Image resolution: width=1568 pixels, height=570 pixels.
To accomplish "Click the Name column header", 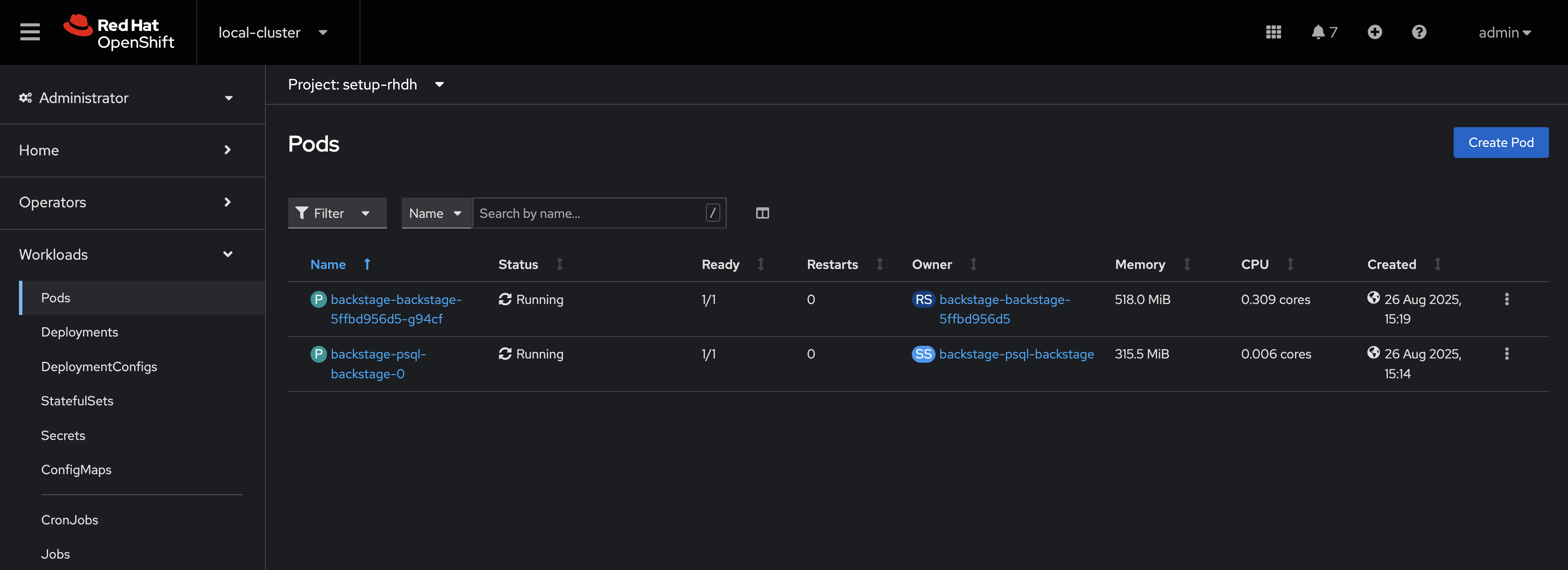I will (x=328, y=264).
